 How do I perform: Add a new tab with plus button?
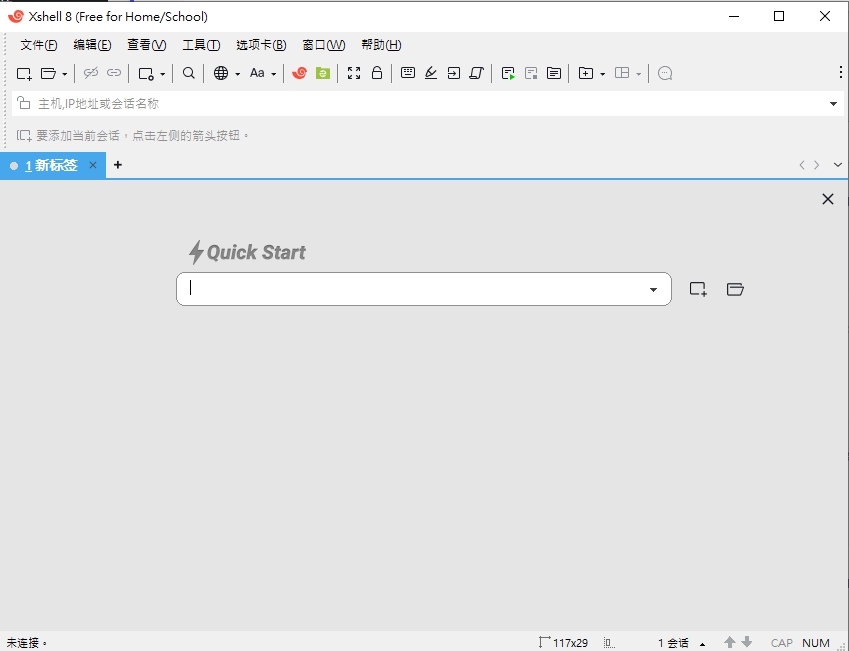tap(118, 165)
